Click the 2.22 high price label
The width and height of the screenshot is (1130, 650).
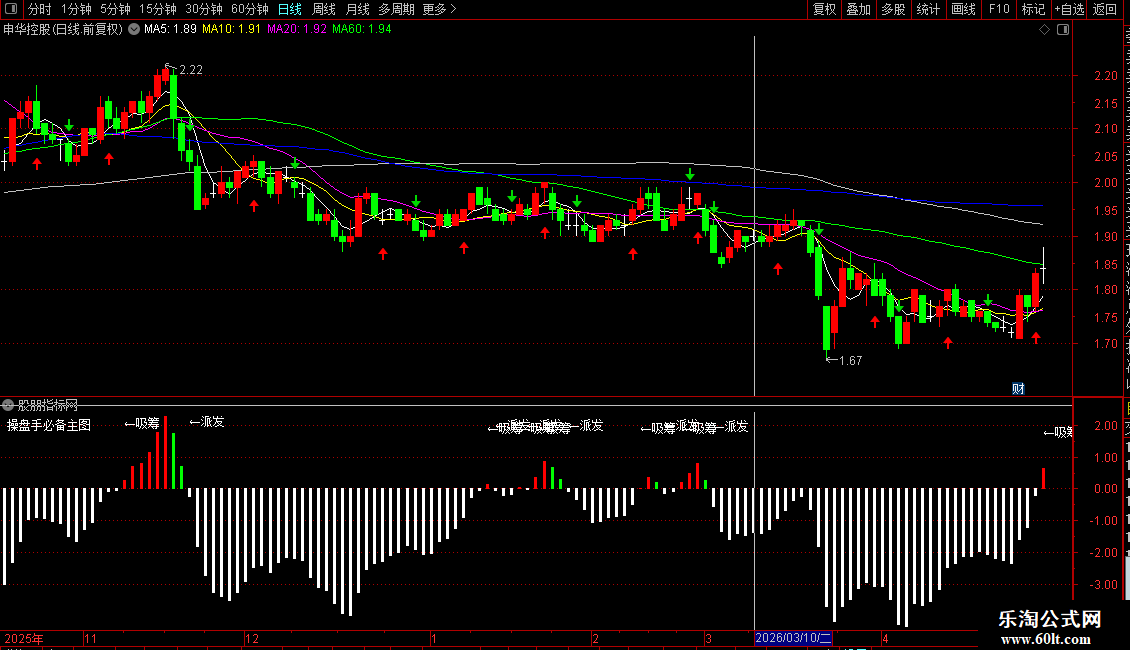coord(191,70)
